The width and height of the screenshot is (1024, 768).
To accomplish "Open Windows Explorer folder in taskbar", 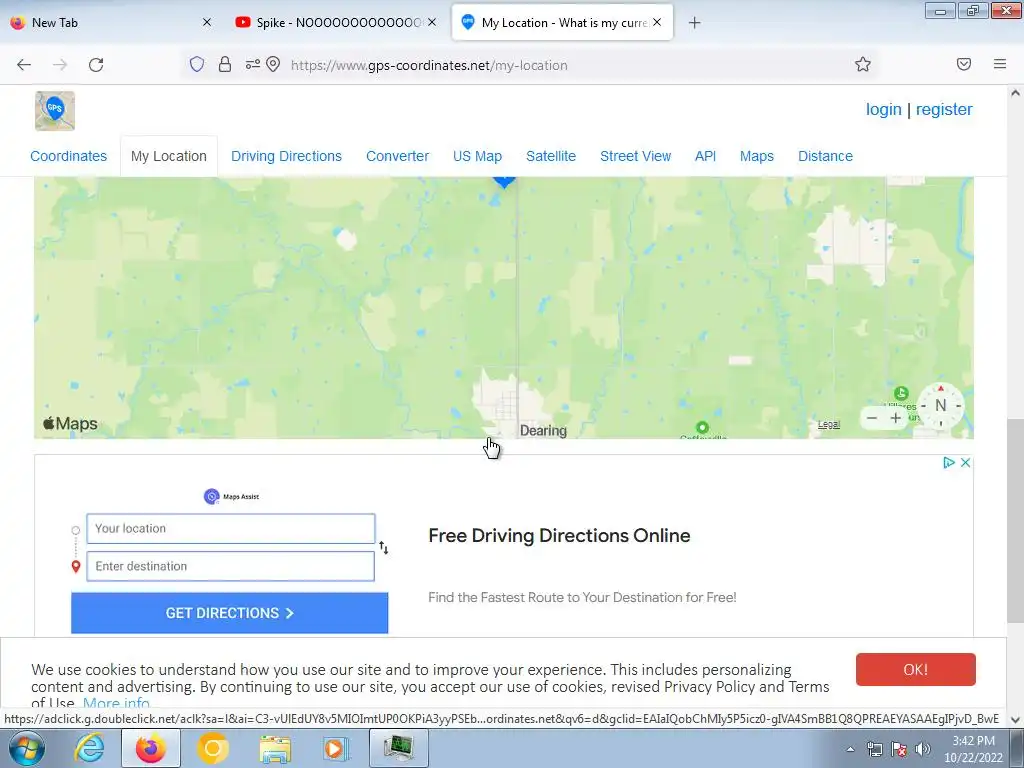I will tap(275, 748).
